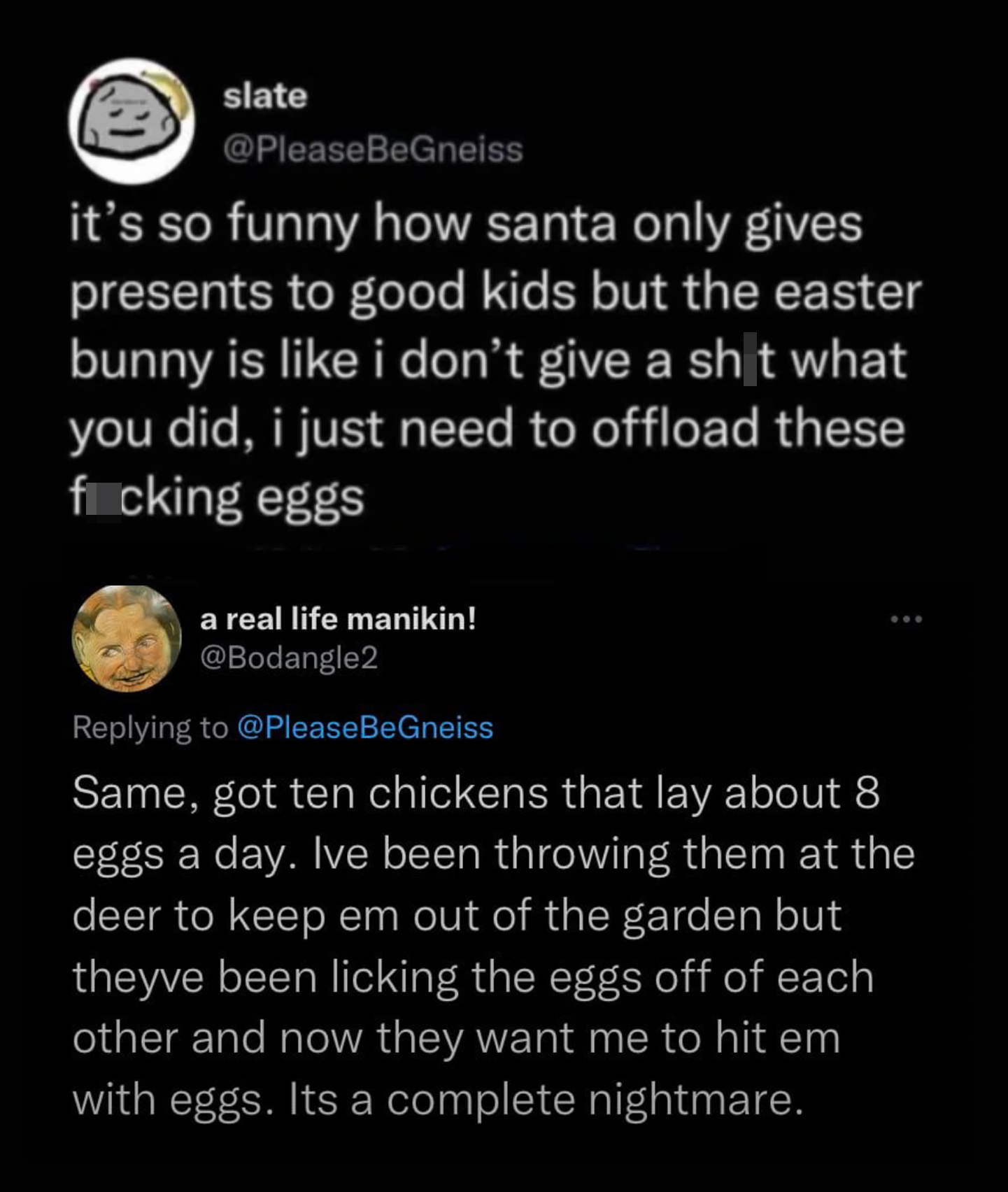The height and width of the screenshot is (1192, 1008).
Task: Select the "a real life manikin!" display name
Action: [338, 619]
